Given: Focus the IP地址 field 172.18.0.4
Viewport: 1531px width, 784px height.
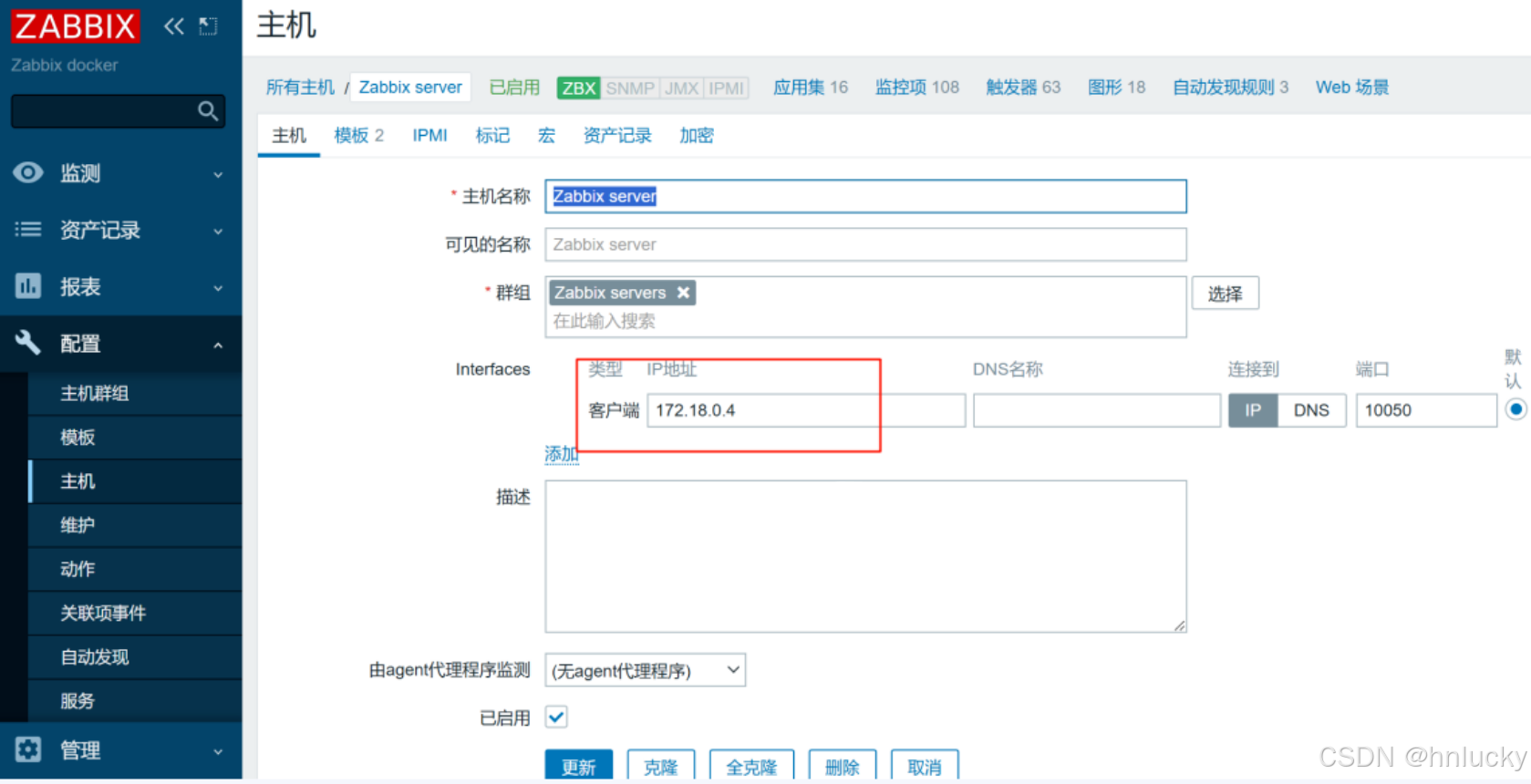Looking at the screenshot, I should point(806,410).
